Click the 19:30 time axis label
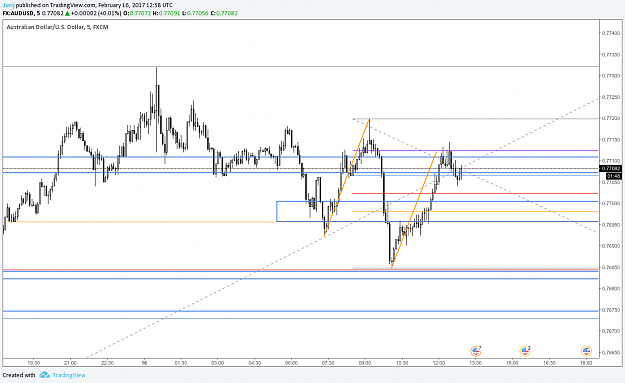This screenshot has width=625, height=383. coord(34,363)
